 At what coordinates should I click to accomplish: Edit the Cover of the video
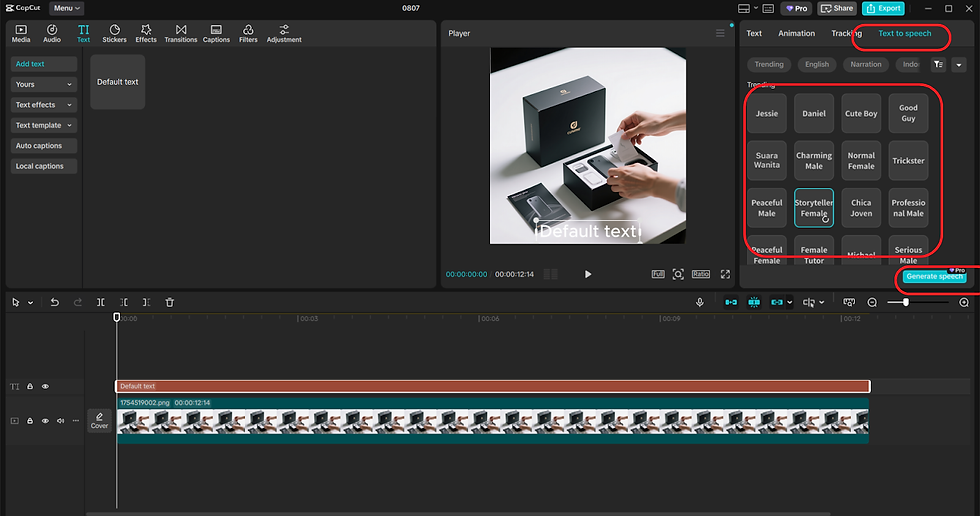click(99, 420)
